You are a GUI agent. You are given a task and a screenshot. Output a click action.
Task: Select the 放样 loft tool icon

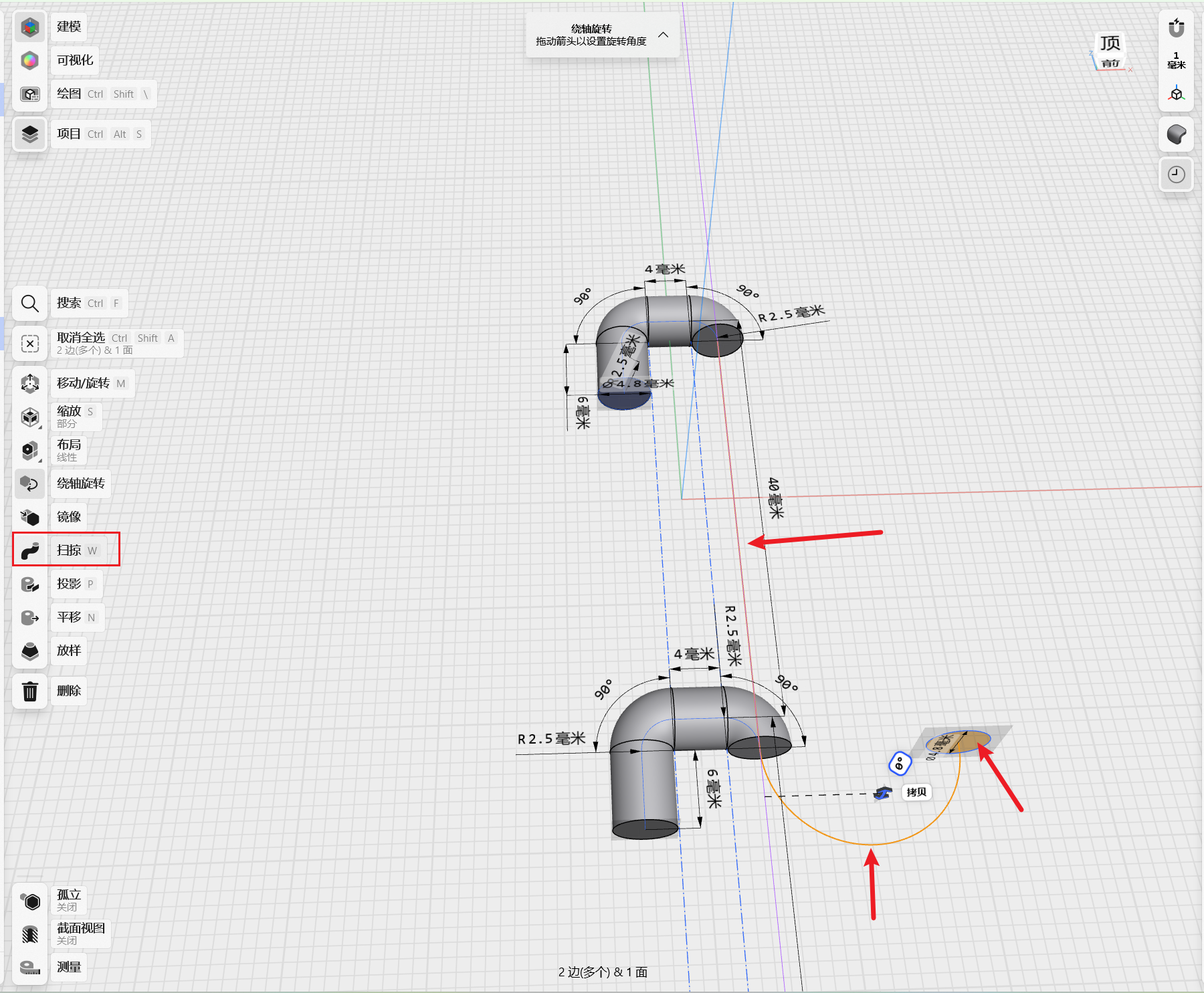click(30, 651)
